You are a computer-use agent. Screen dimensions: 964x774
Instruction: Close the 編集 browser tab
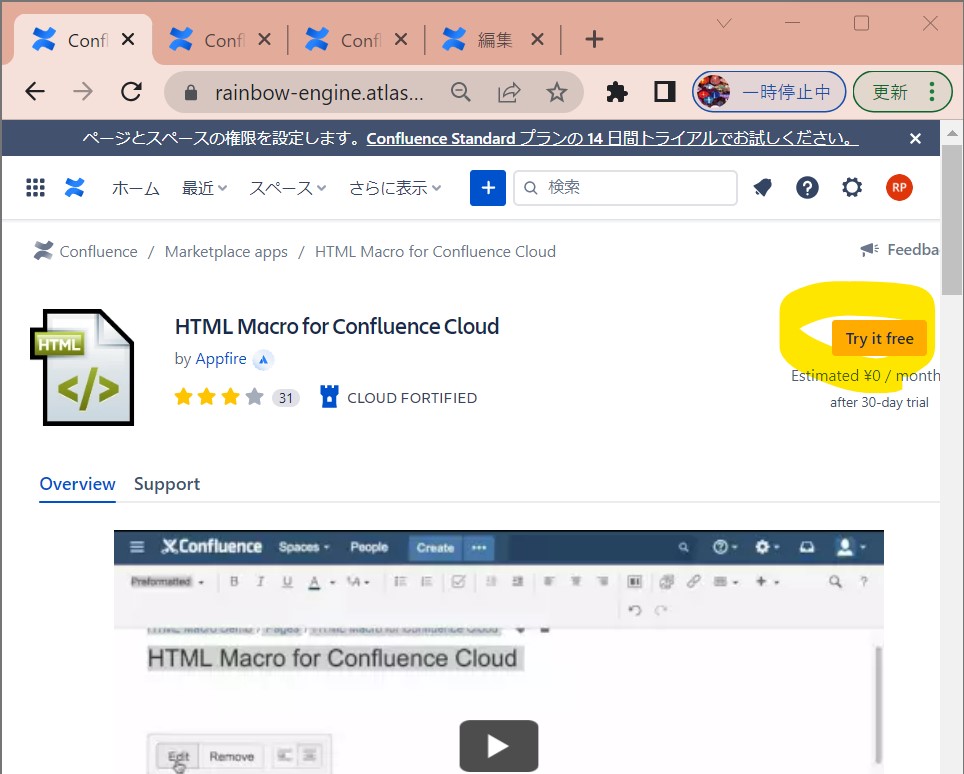537,39
